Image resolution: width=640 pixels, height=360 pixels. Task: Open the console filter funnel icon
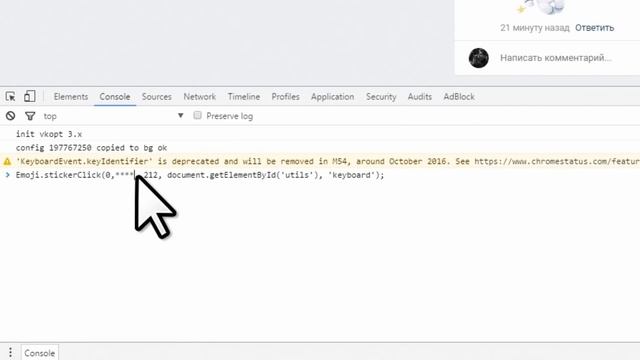tap(30, 116)
